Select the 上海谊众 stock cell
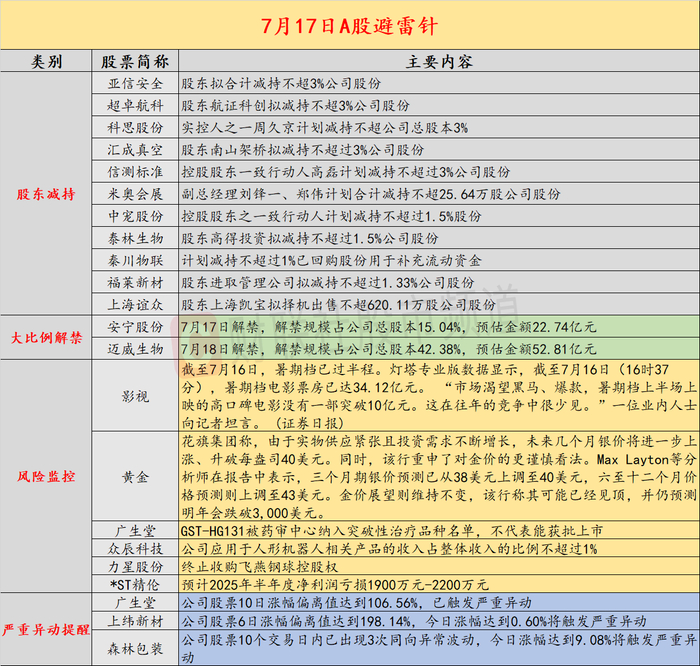This screenshot has height=666, width=700. coord(135,304)
